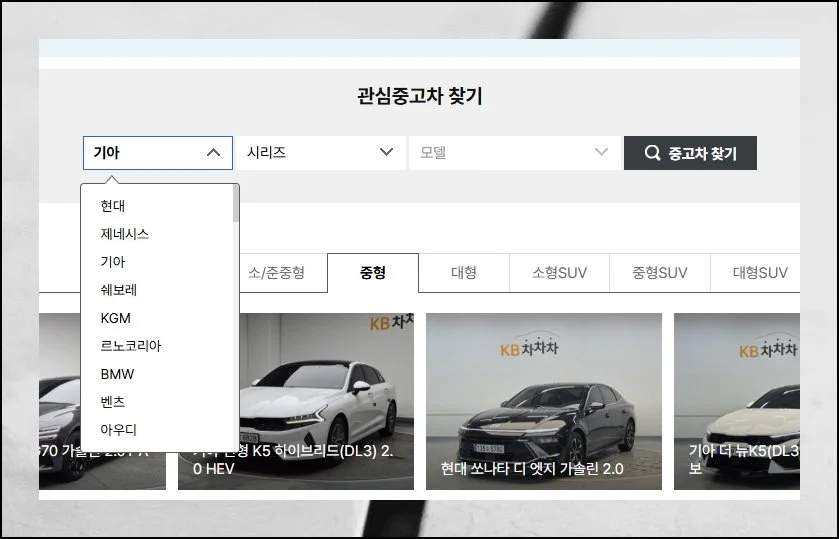Collapse the 기아 brand dropdown arrow

[213, 153]
